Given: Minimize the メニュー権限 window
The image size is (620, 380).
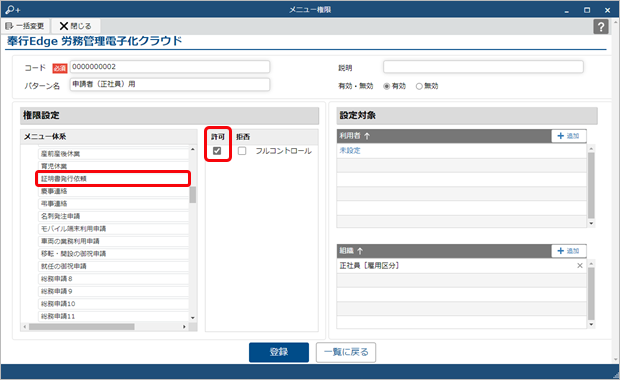Looking at the screenshot, I should (x=566, y=10).
